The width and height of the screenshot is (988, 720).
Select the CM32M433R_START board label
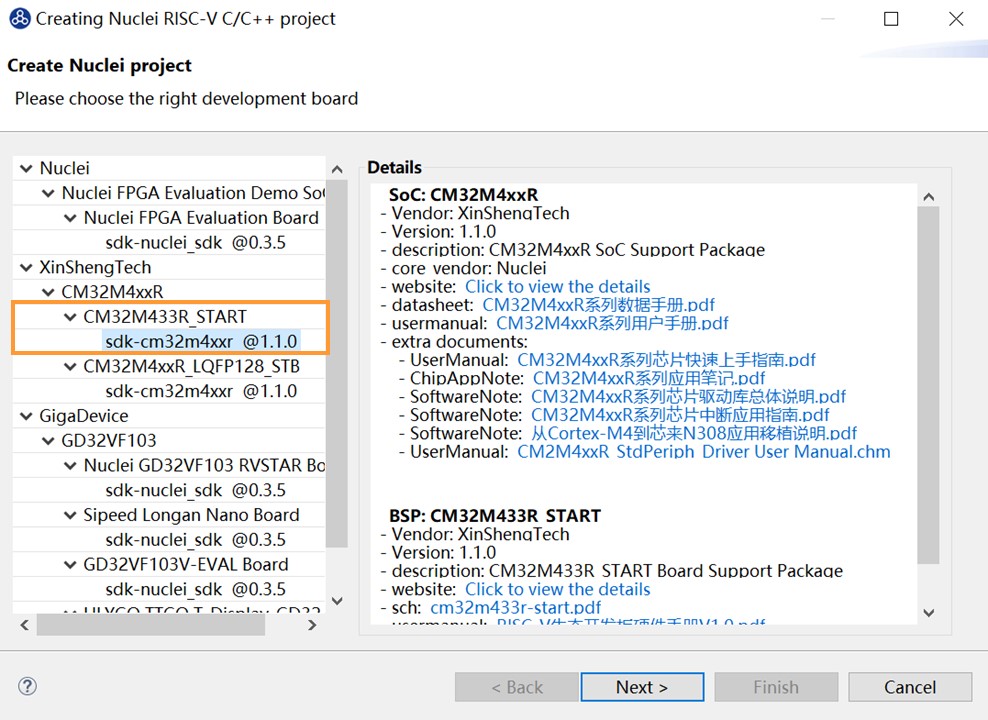(165, 317)
